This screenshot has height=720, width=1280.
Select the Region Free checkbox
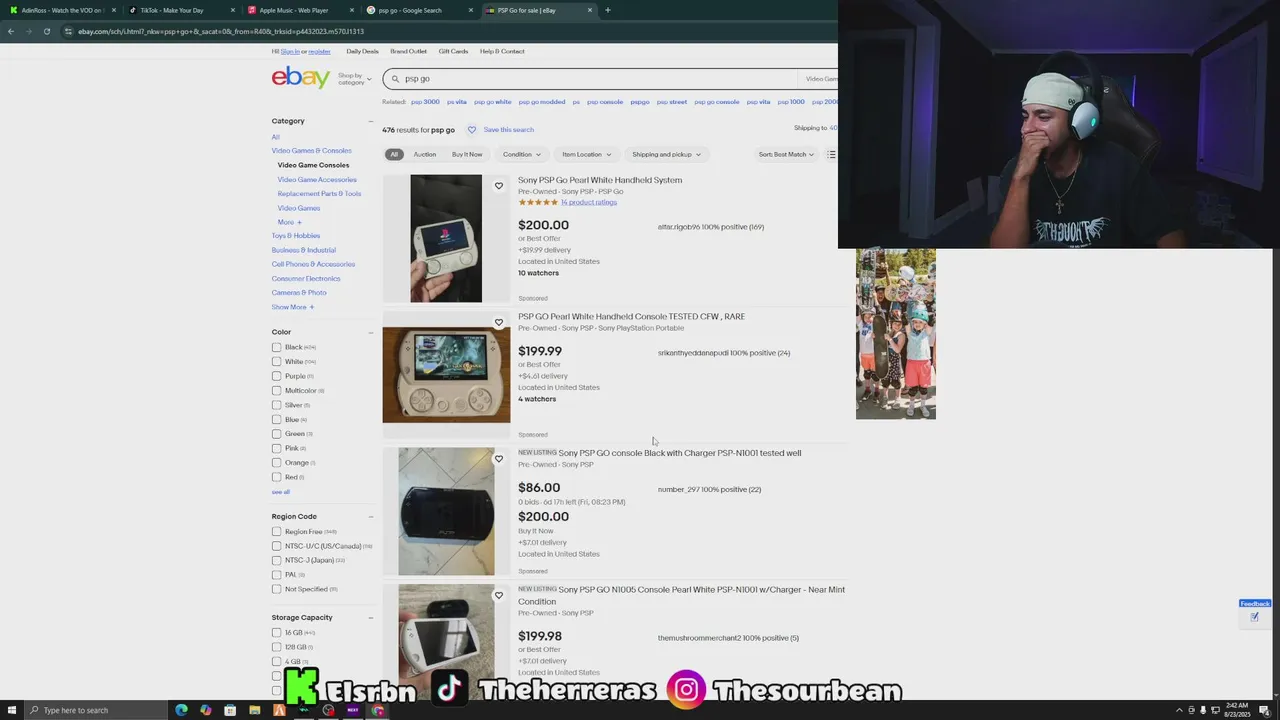(276, 531)
